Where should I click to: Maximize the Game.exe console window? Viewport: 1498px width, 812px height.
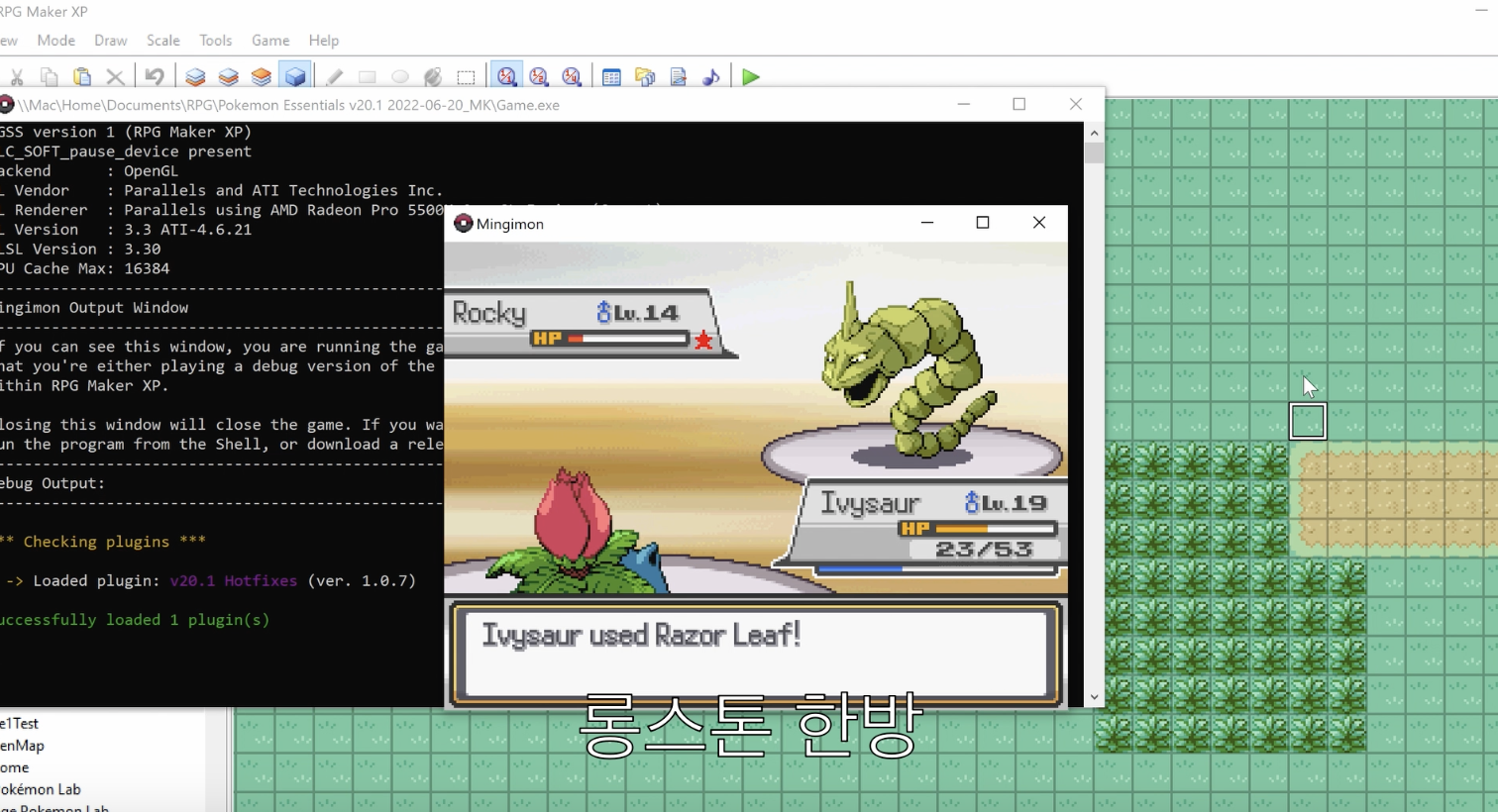[x=1019, y=104]
